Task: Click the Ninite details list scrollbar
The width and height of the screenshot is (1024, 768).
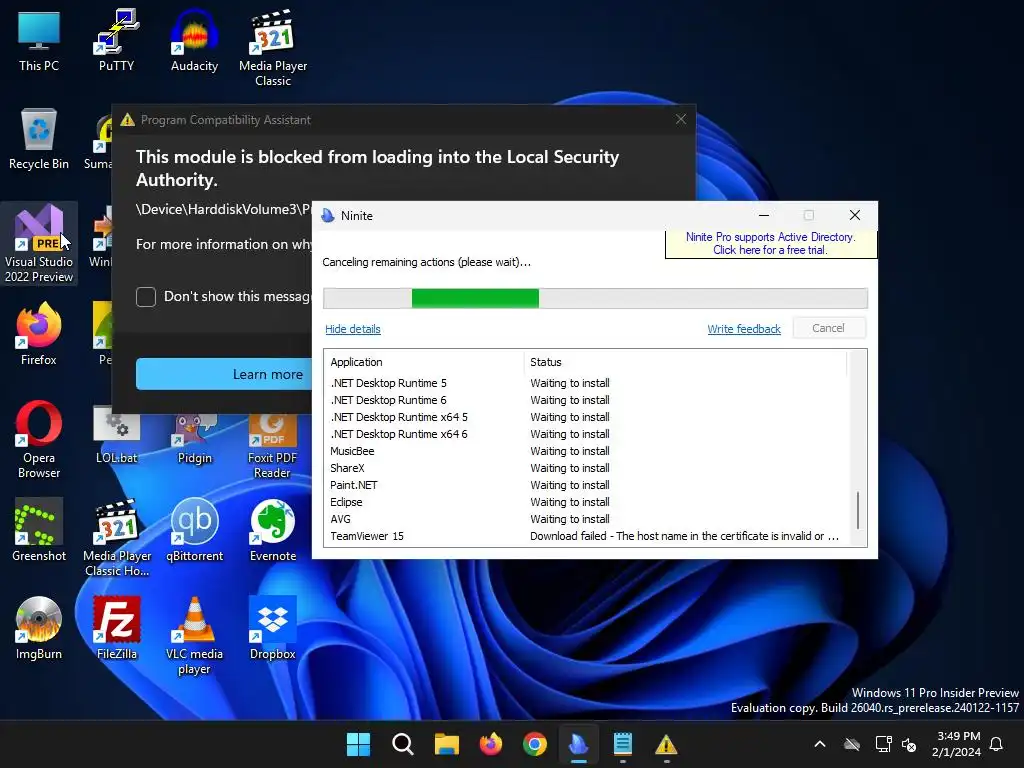Action: 857,510
